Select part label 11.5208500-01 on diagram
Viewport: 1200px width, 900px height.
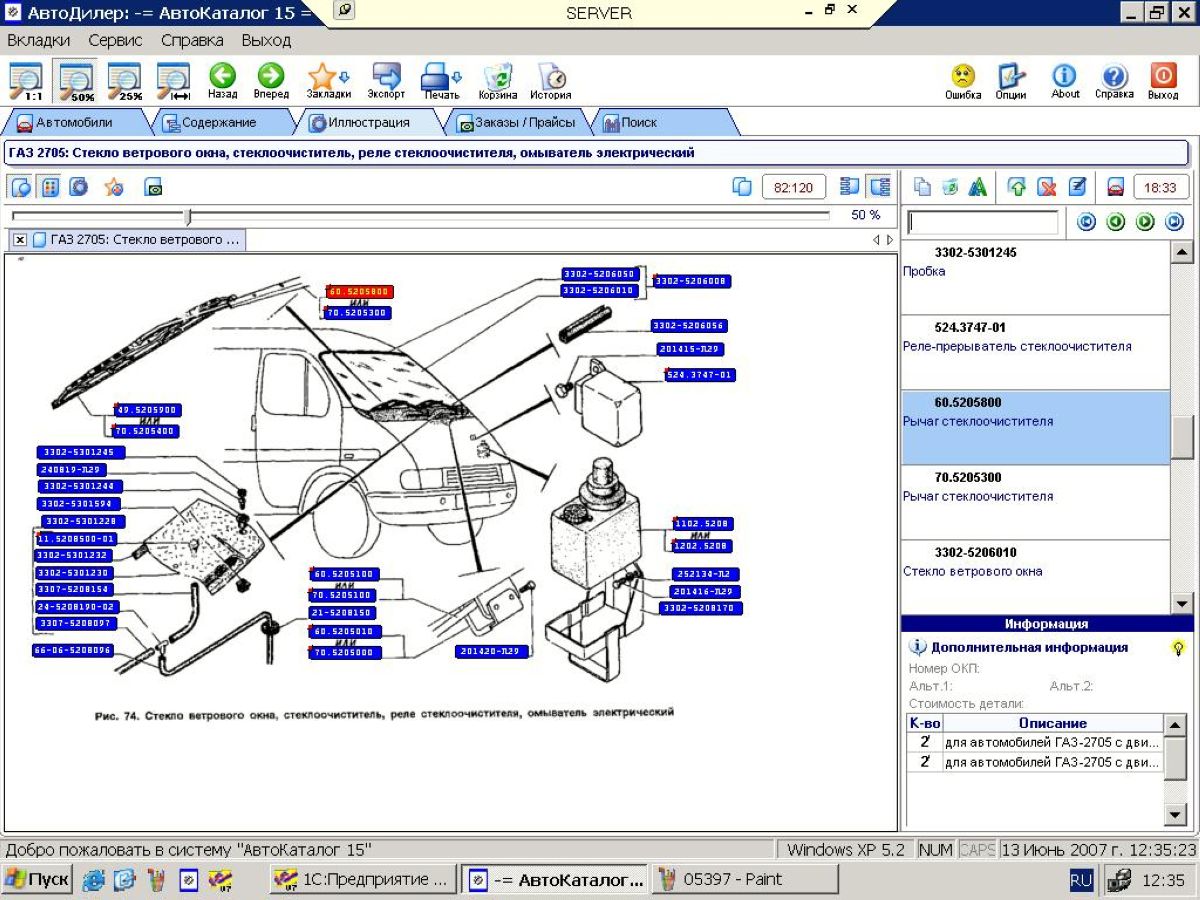tap(77, 538)
